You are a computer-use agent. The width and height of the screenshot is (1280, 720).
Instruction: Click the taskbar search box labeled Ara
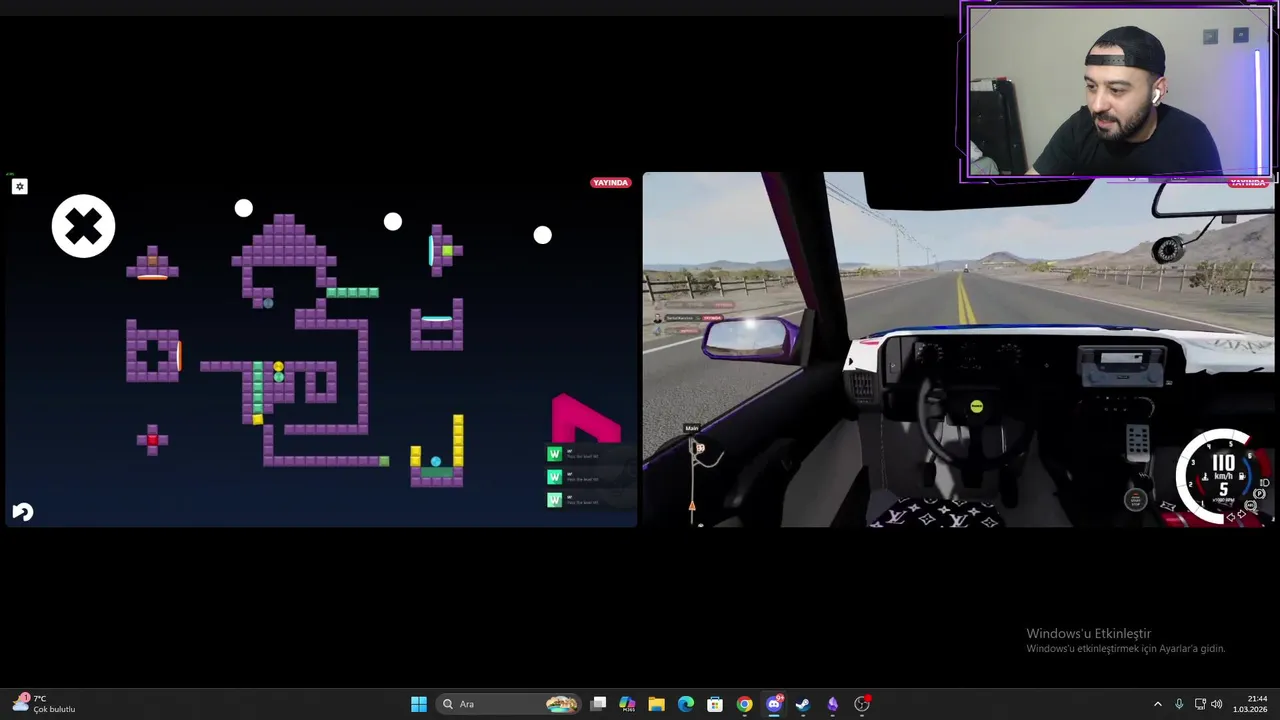click(x=510, y=704)
